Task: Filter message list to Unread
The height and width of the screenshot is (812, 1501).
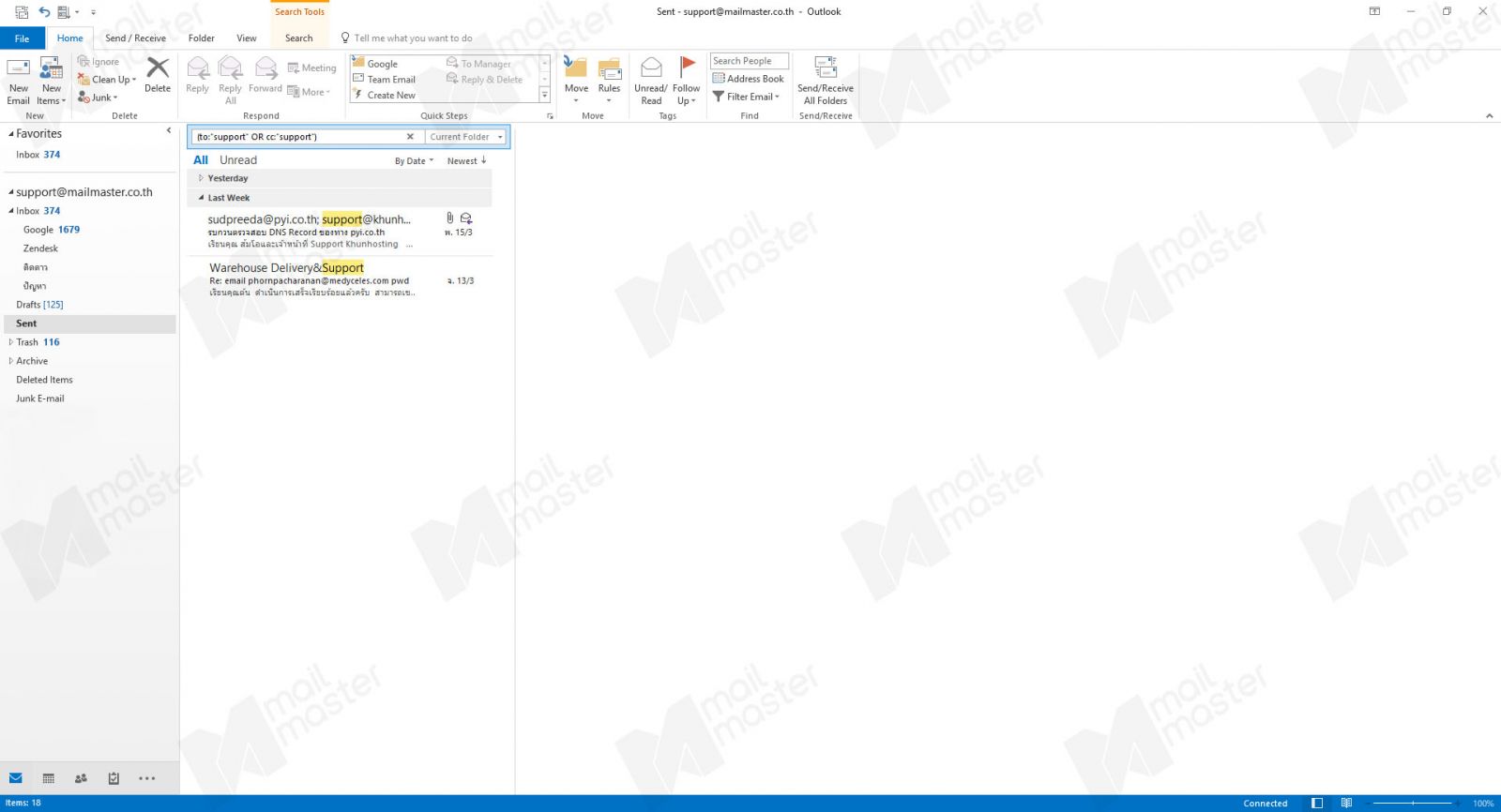Action: pos(238,160)
